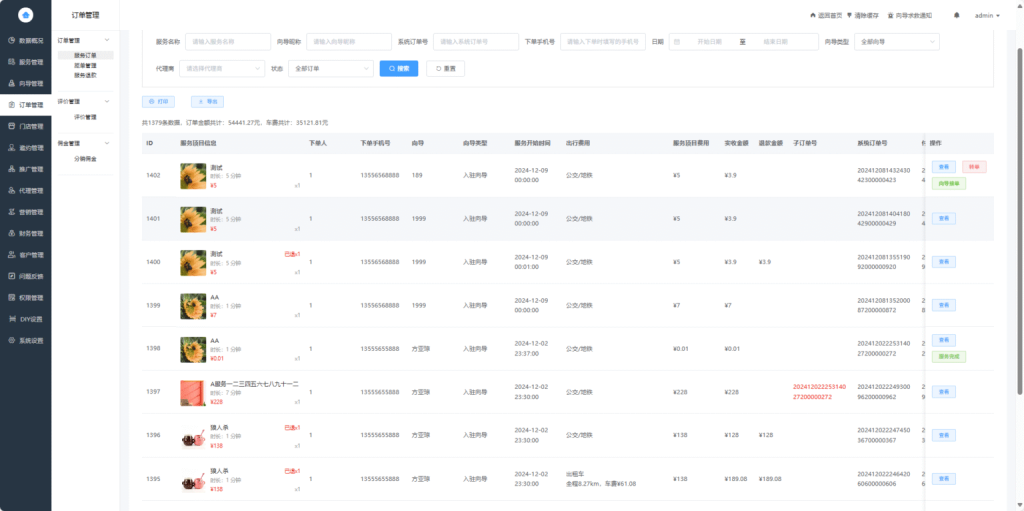
Task: Click the blue 搜索 button
Action: coord(399,69)
